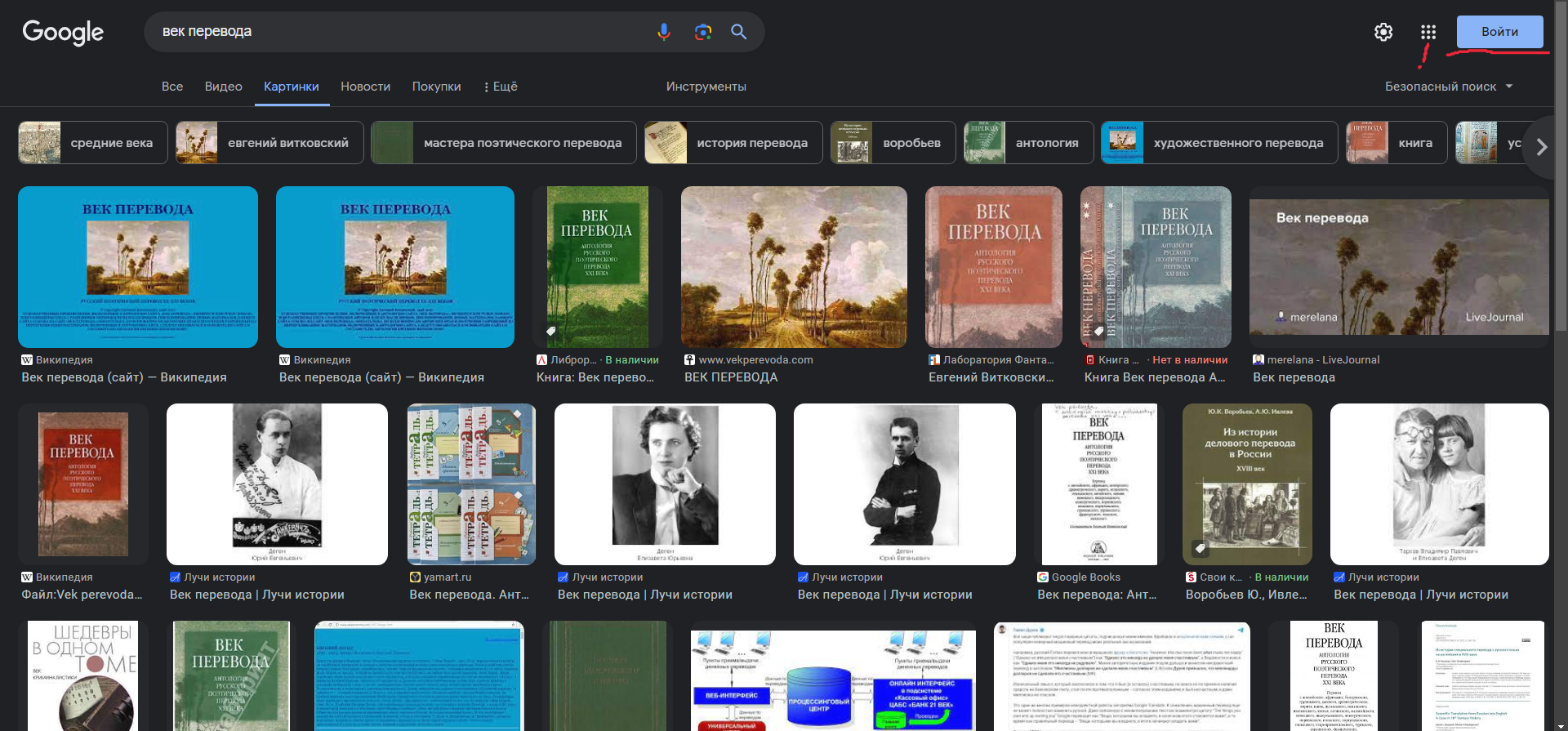1568x731 pixels.
Task: Click product tag icon on Либроро image
Action: (x=551, y=332)
